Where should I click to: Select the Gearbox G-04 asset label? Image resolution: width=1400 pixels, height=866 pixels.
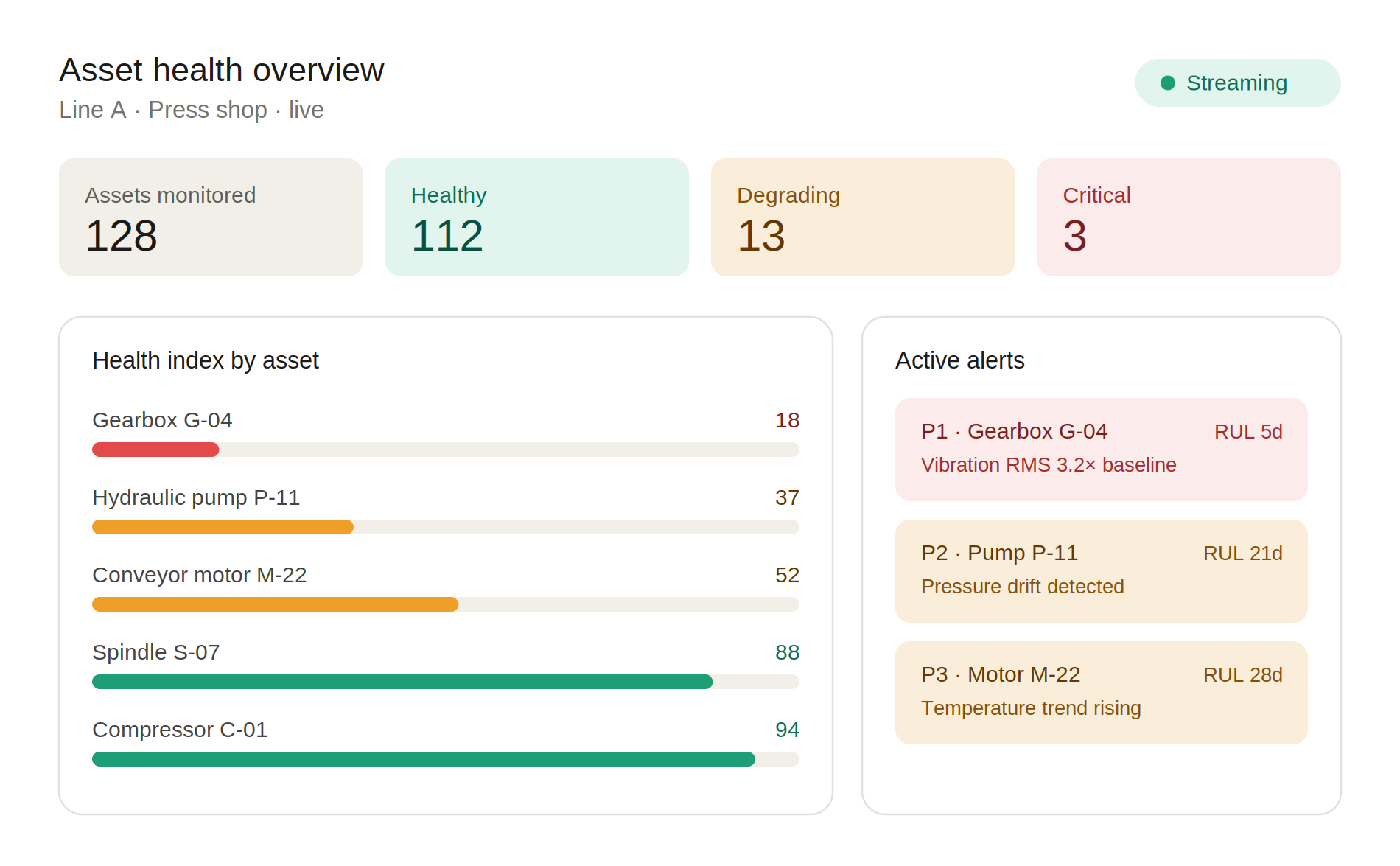coord(162,420)
